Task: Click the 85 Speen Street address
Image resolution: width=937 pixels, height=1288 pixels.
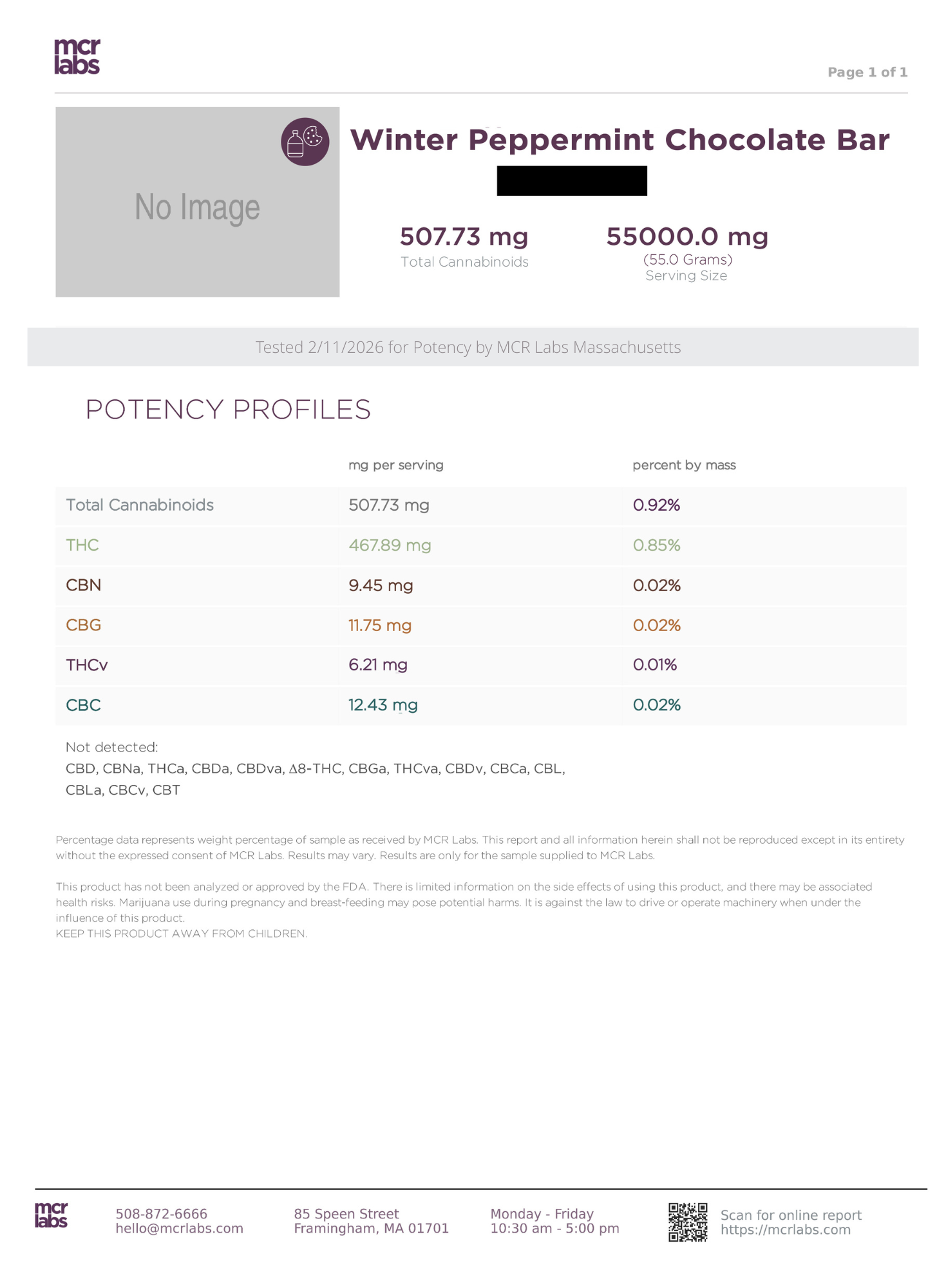Action: [346, 1214]
